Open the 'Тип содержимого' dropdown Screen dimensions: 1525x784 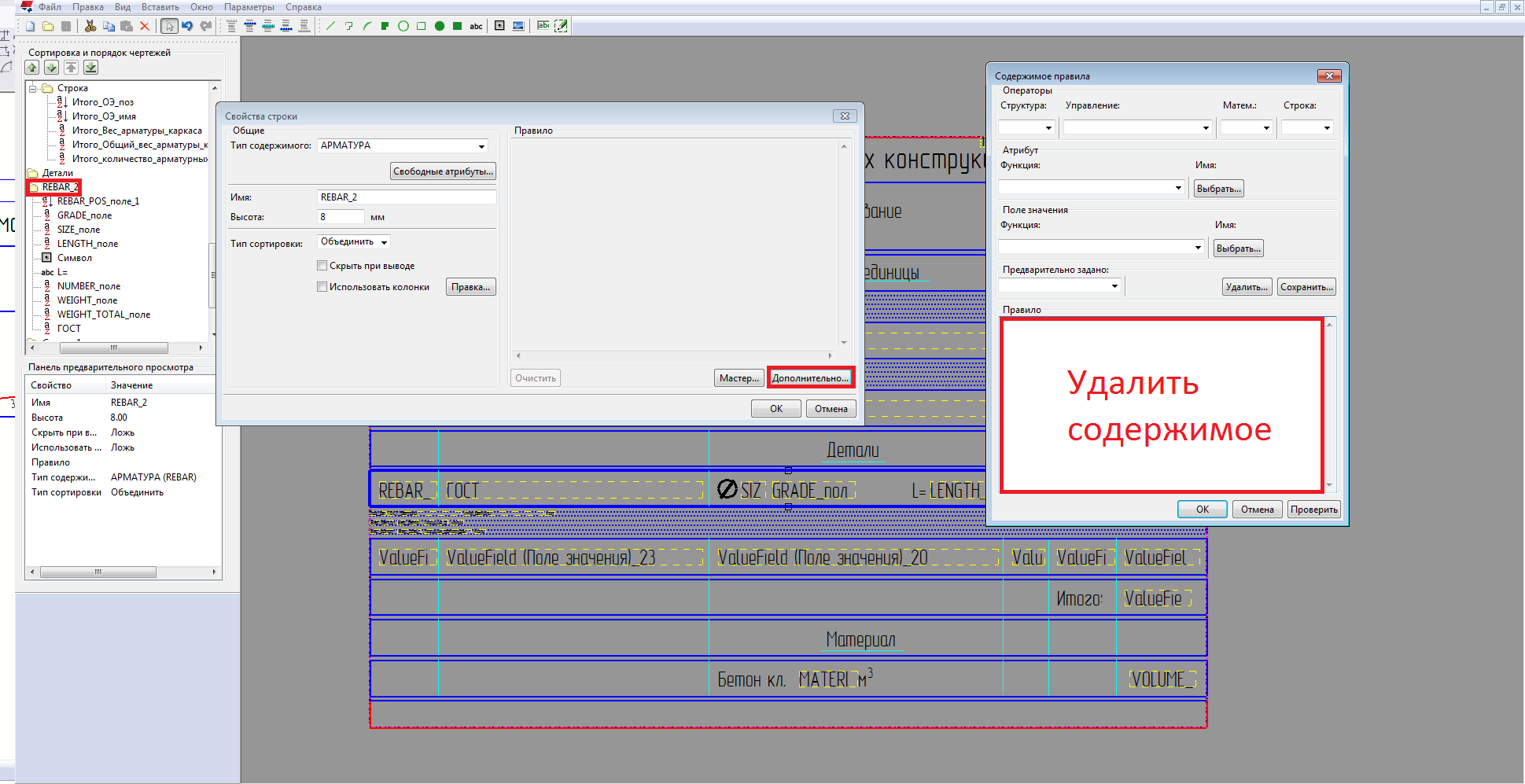(x=481, y=146)
